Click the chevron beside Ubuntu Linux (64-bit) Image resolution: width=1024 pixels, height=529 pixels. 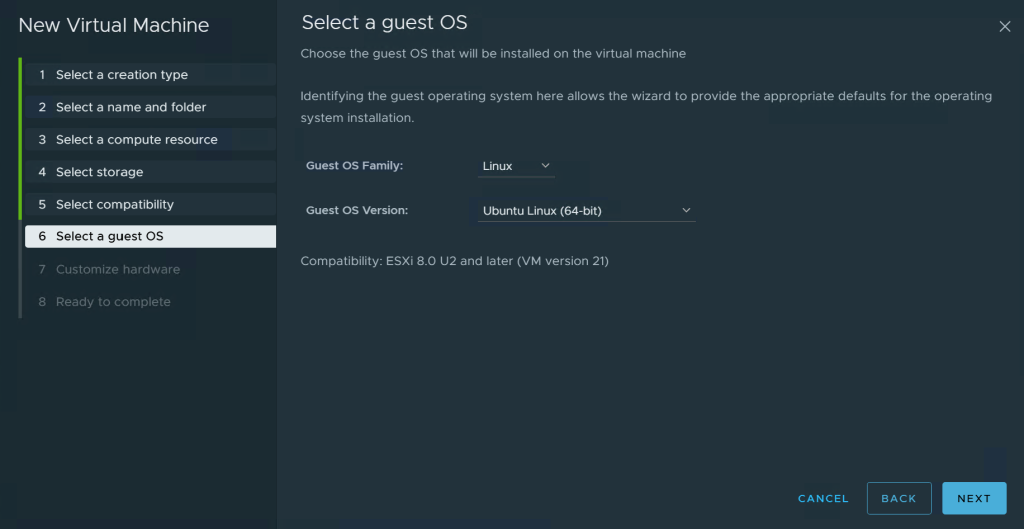tap(686, 210)
